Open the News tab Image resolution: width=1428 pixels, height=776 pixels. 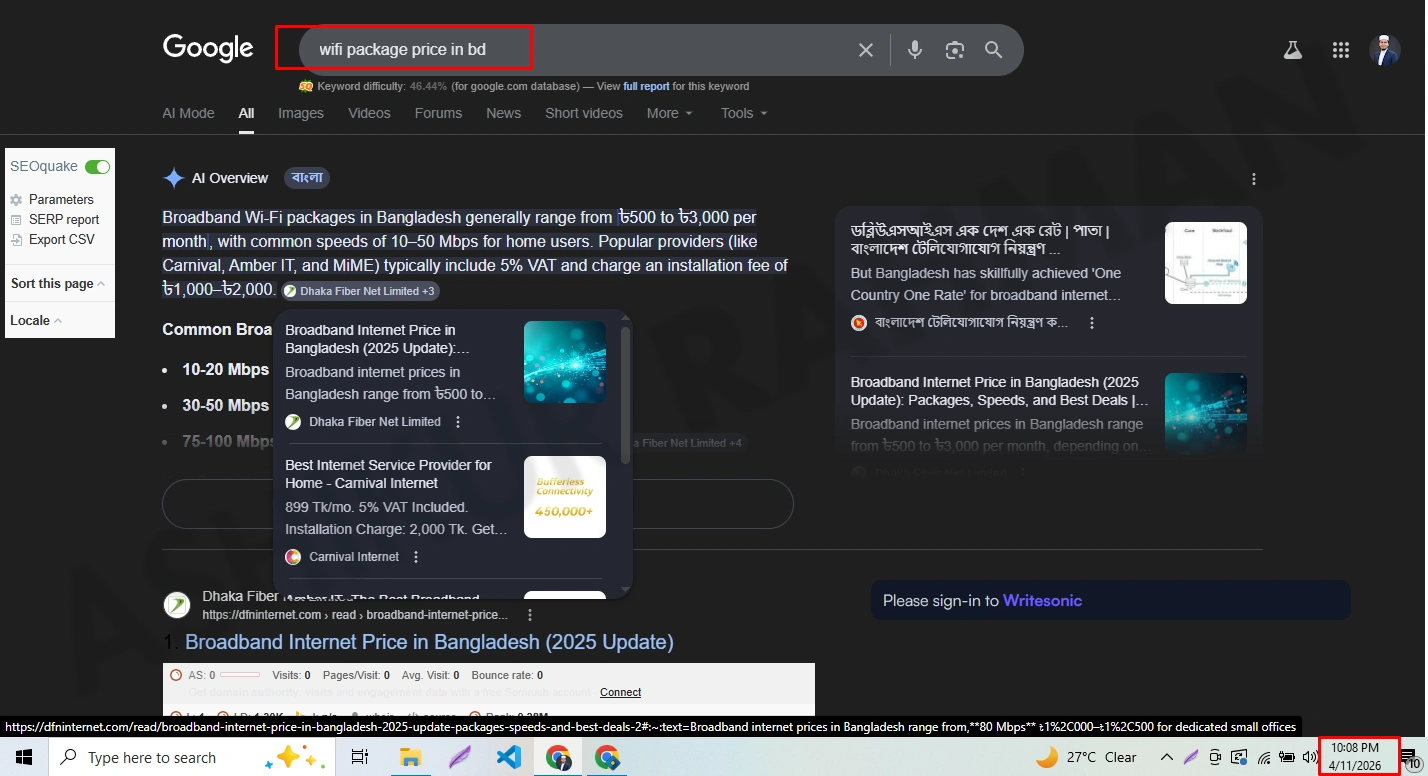tap(503, 113)
